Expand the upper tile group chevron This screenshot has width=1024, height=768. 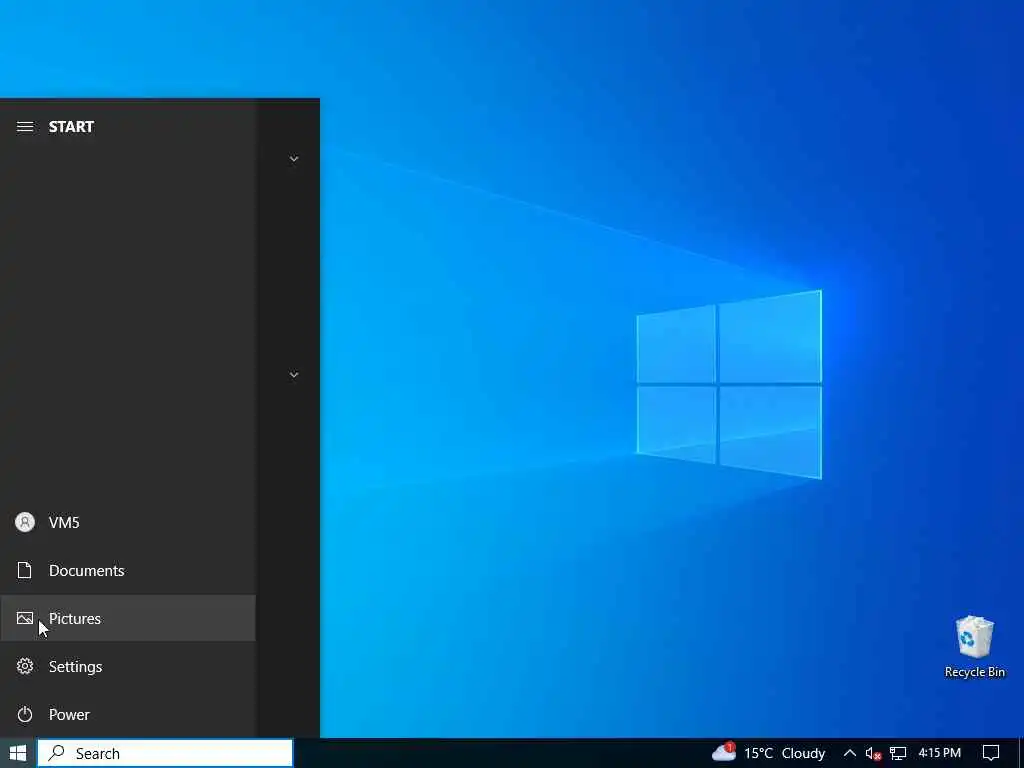tap(294, 159)
